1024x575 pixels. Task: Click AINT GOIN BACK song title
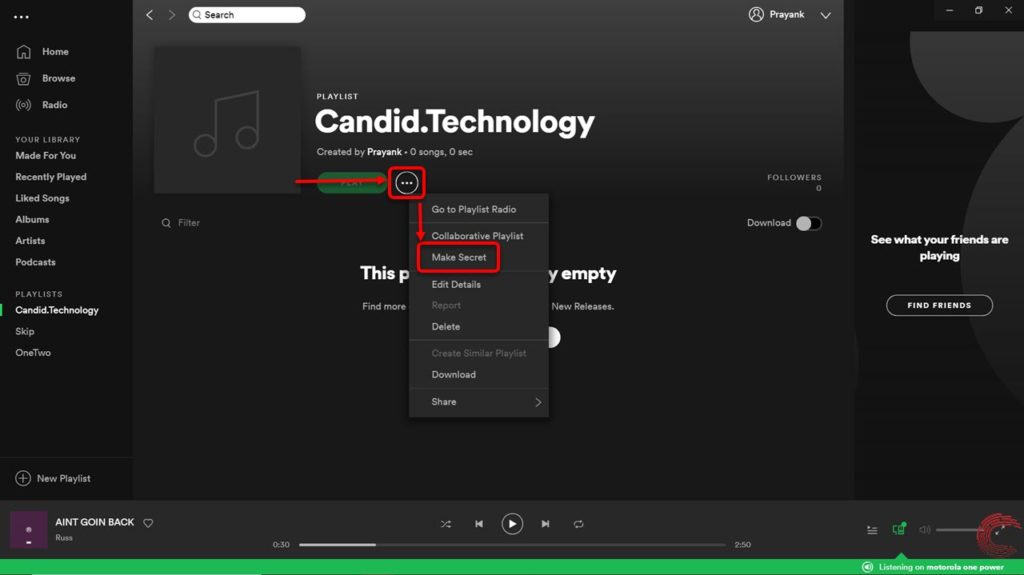pos(95,522)
